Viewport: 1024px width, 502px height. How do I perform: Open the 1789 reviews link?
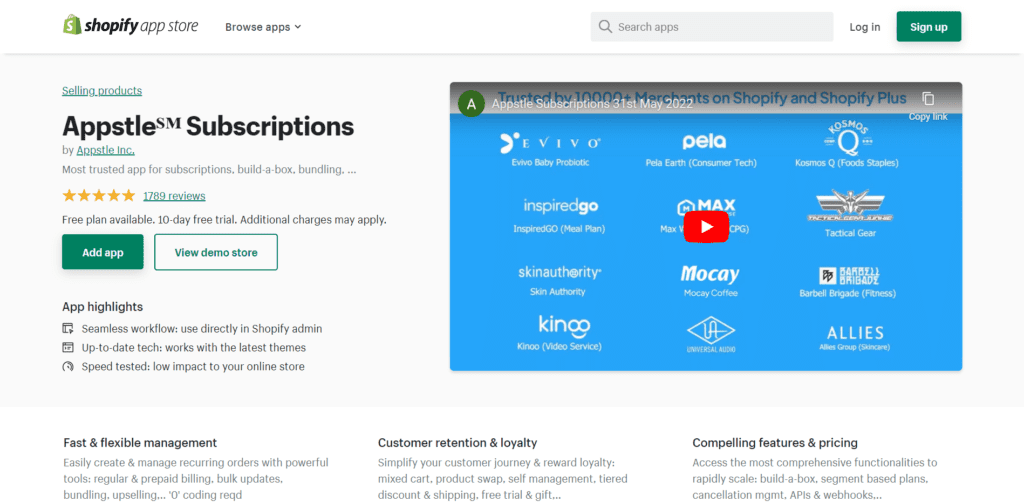(x=174, y=196)
